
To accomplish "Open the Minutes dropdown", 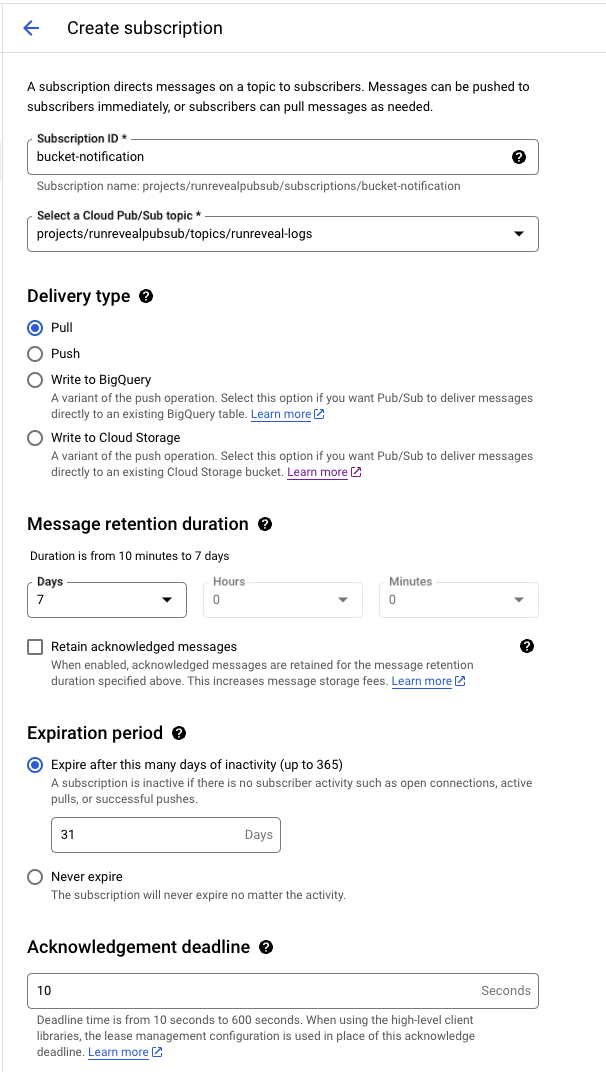I will [518, 599].
